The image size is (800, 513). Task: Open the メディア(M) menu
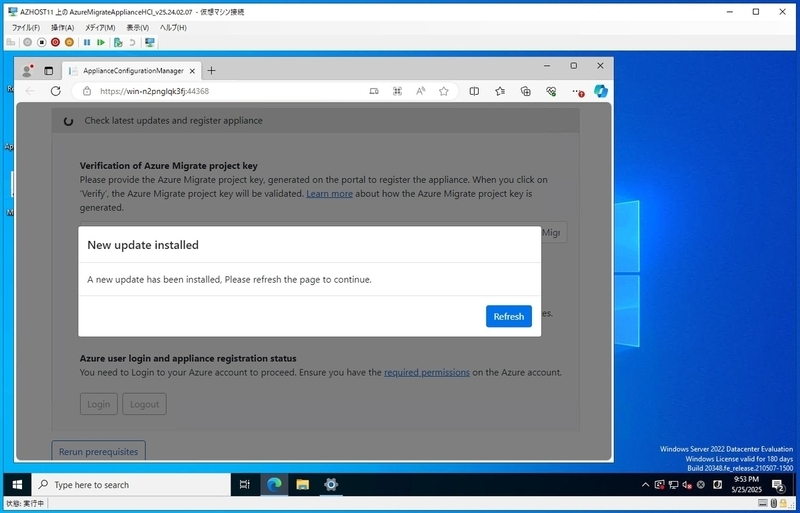[100, 28]
